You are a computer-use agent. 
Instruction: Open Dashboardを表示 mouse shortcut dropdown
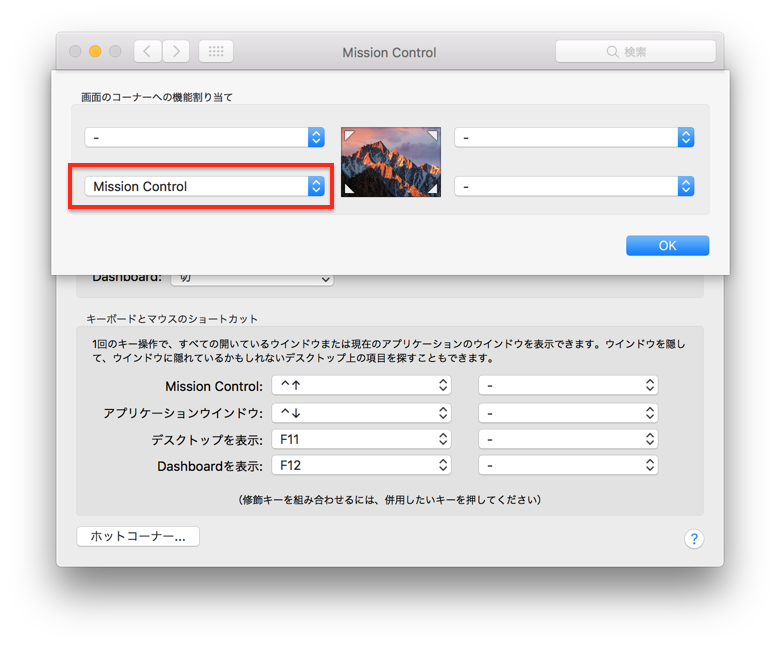point(568,465)
